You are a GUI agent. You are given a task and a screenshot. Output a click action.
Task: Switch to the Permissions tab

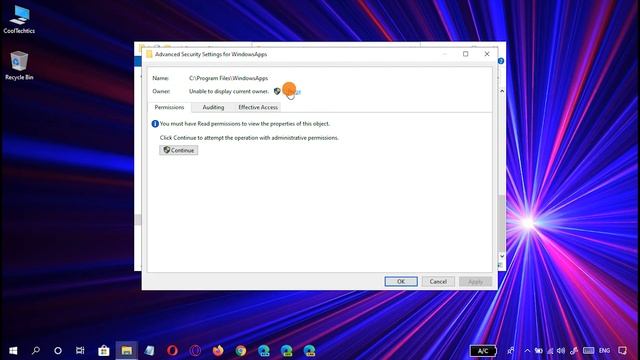tap(169, 107)
